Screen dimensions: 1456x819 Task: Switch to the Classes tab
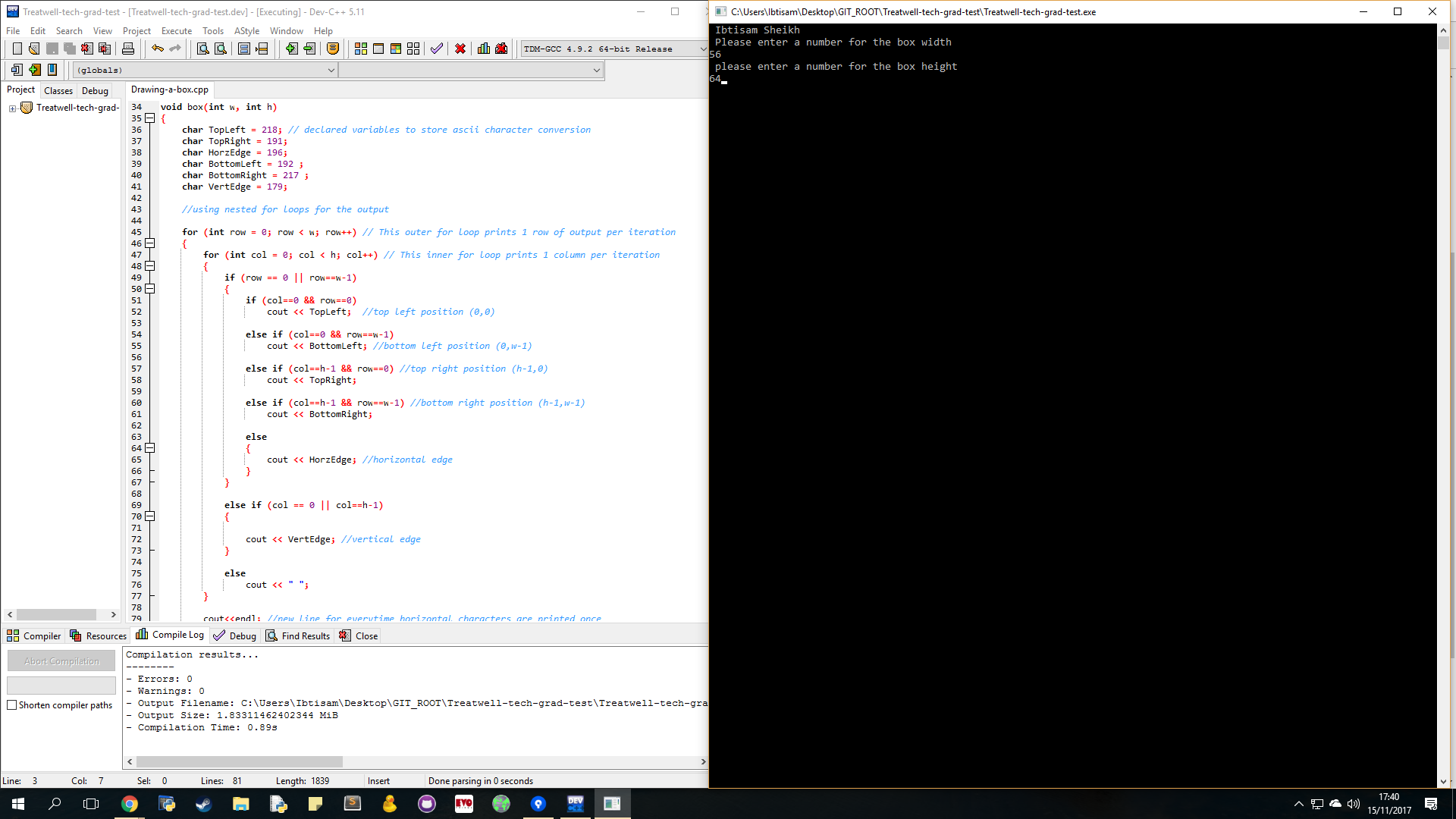58,90
